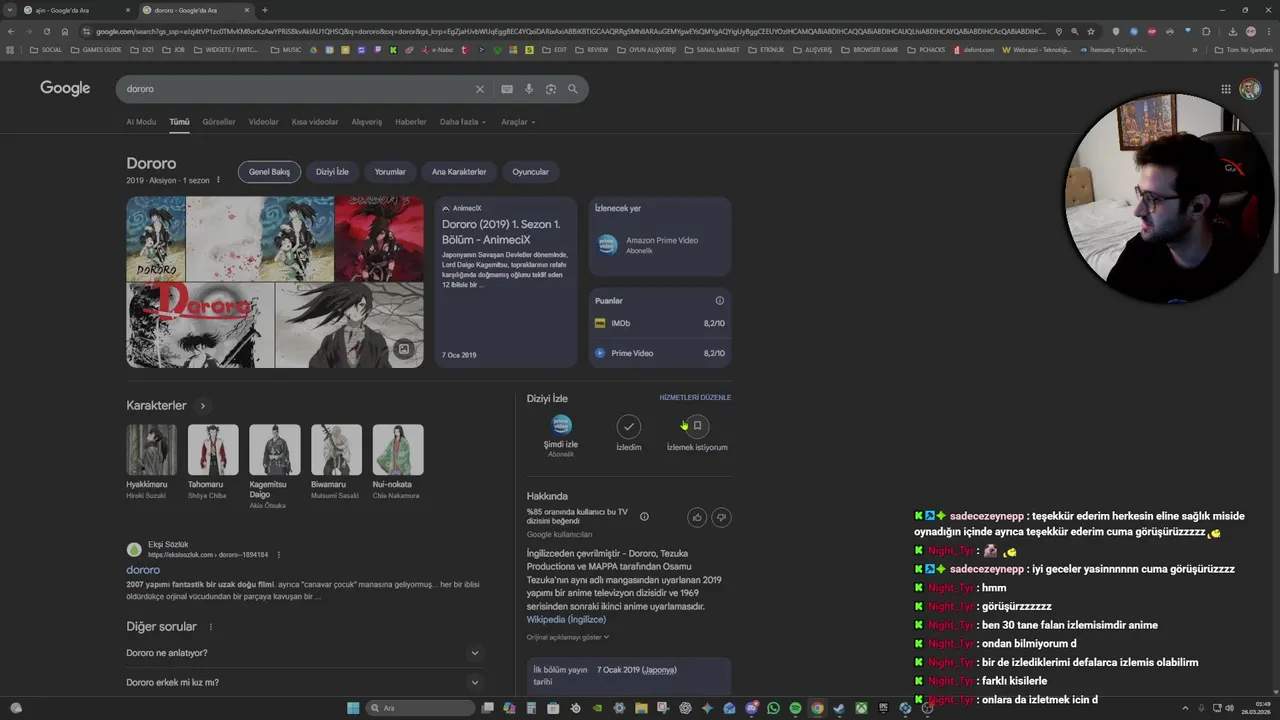Select Tahomaru character thumbnail

[213, 450]
